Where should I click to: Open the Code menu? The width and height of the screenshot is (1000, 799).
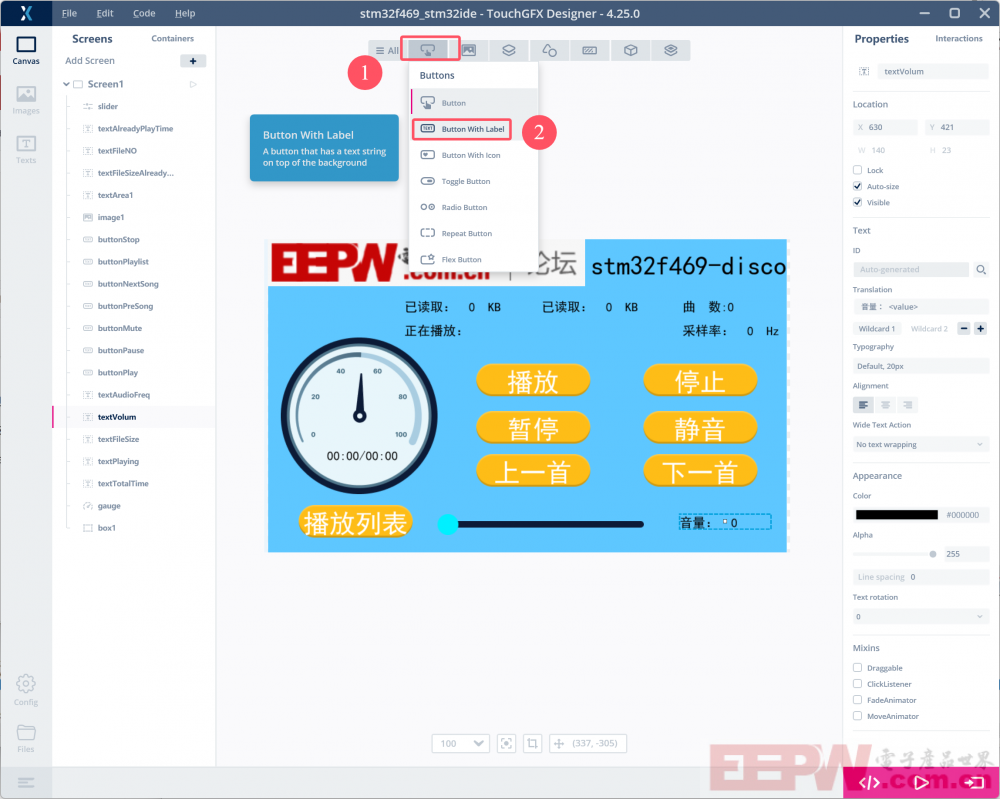144,13
